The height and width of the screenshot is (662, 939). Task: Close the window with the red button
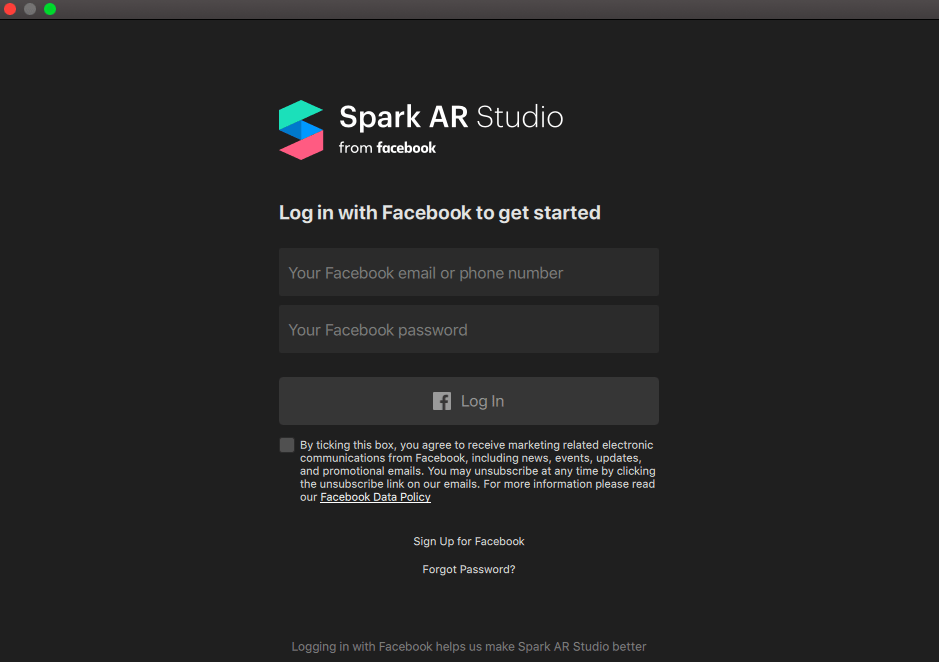tap(10, 9)
